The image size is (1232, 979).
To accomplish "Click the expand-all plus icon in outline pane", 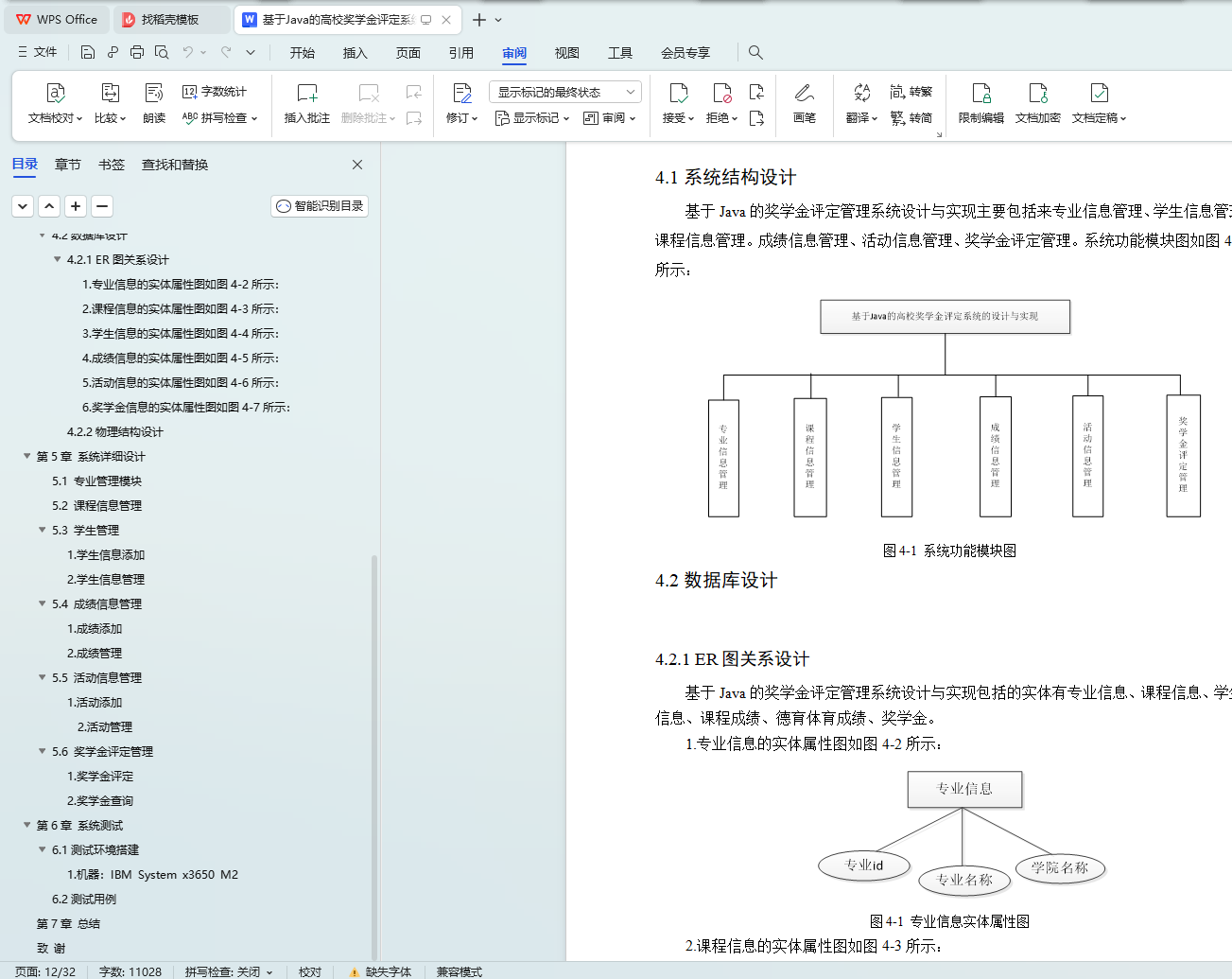I will (76, 206).
